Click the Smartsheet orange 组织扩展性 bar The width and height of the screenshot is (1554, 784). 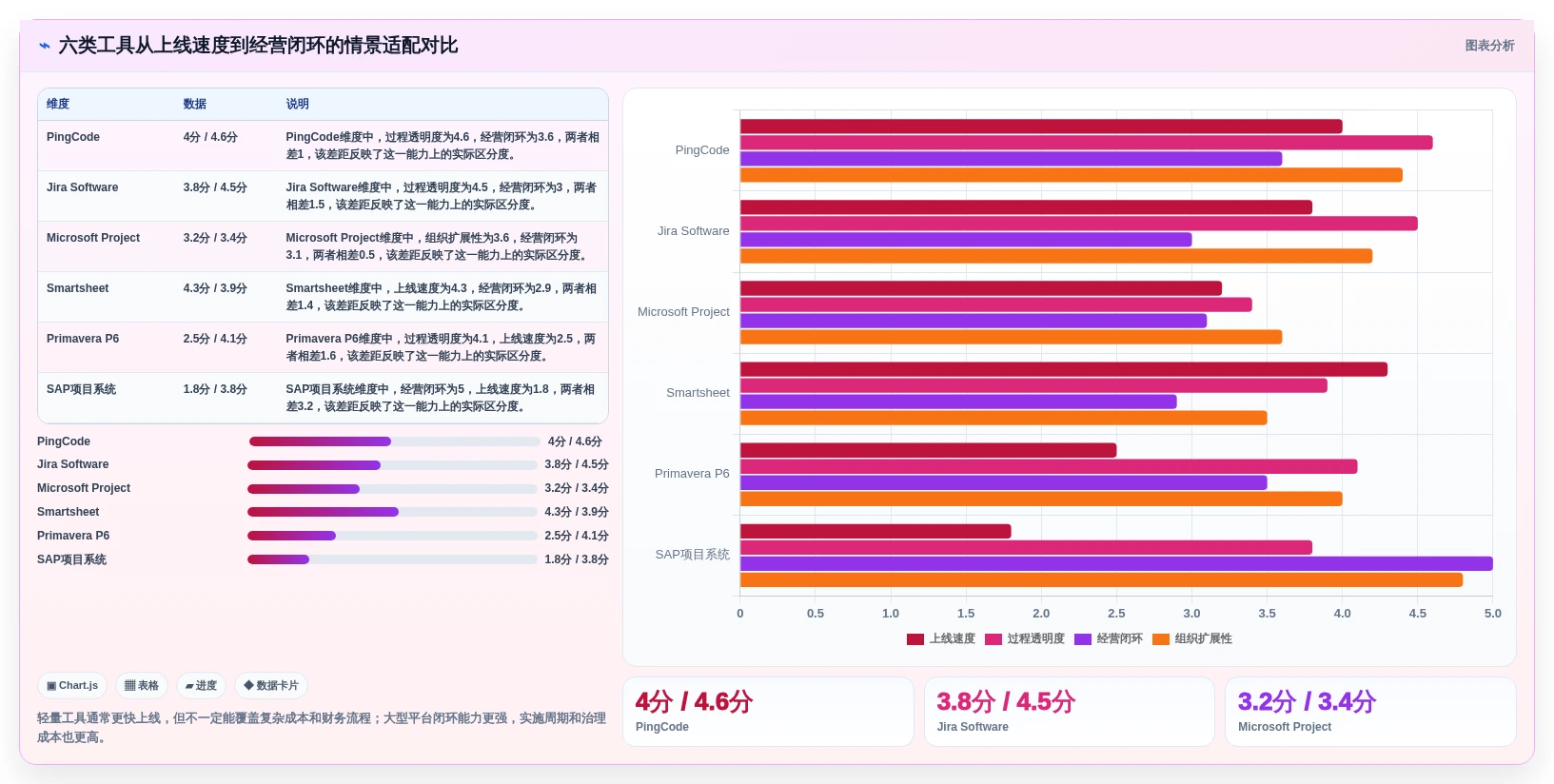point(1003,418)
